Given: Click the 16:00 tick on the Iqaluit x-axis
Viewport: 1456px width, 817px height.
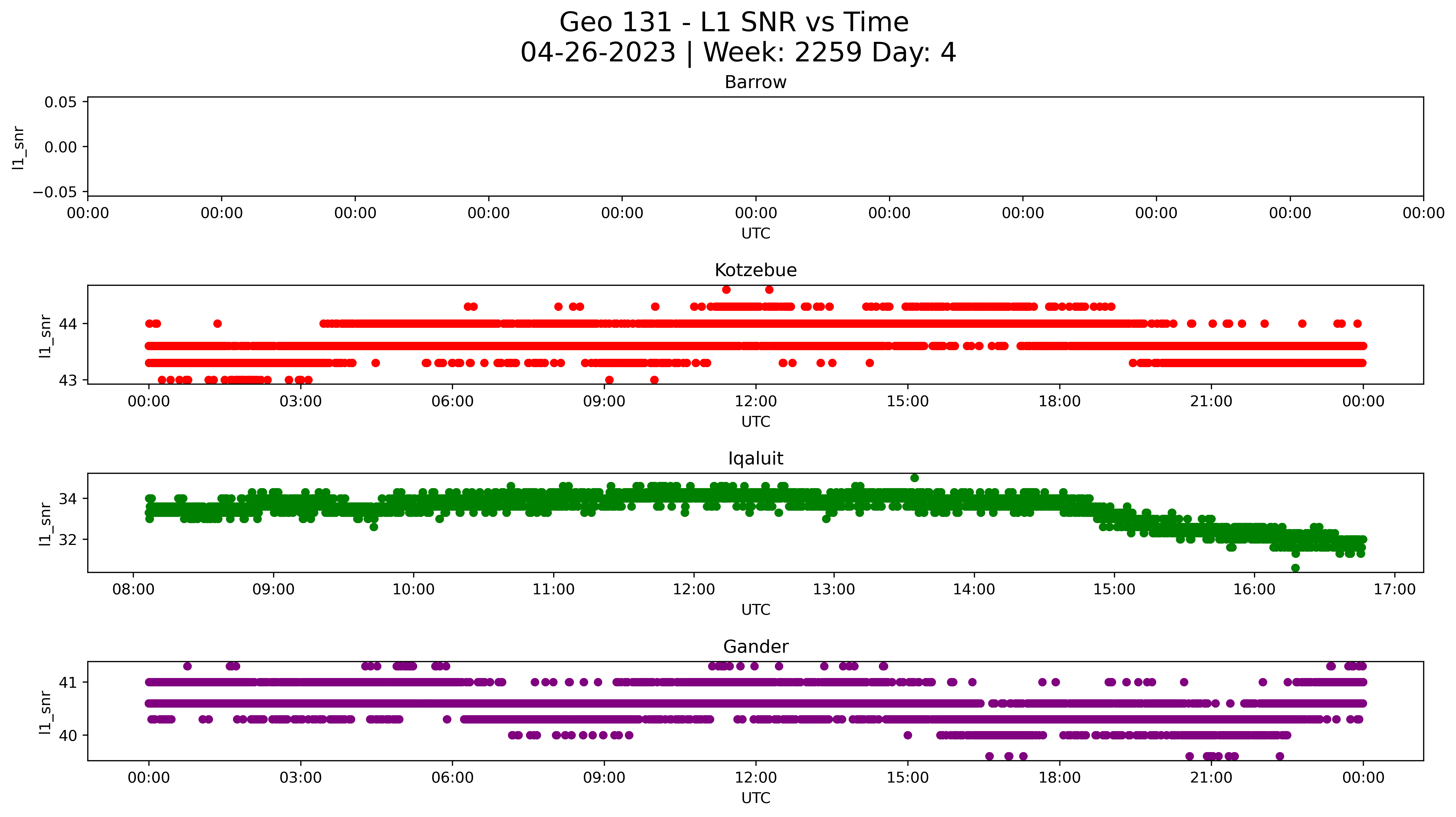Looking at the screenshot, I should click(x=1255, y=590).
